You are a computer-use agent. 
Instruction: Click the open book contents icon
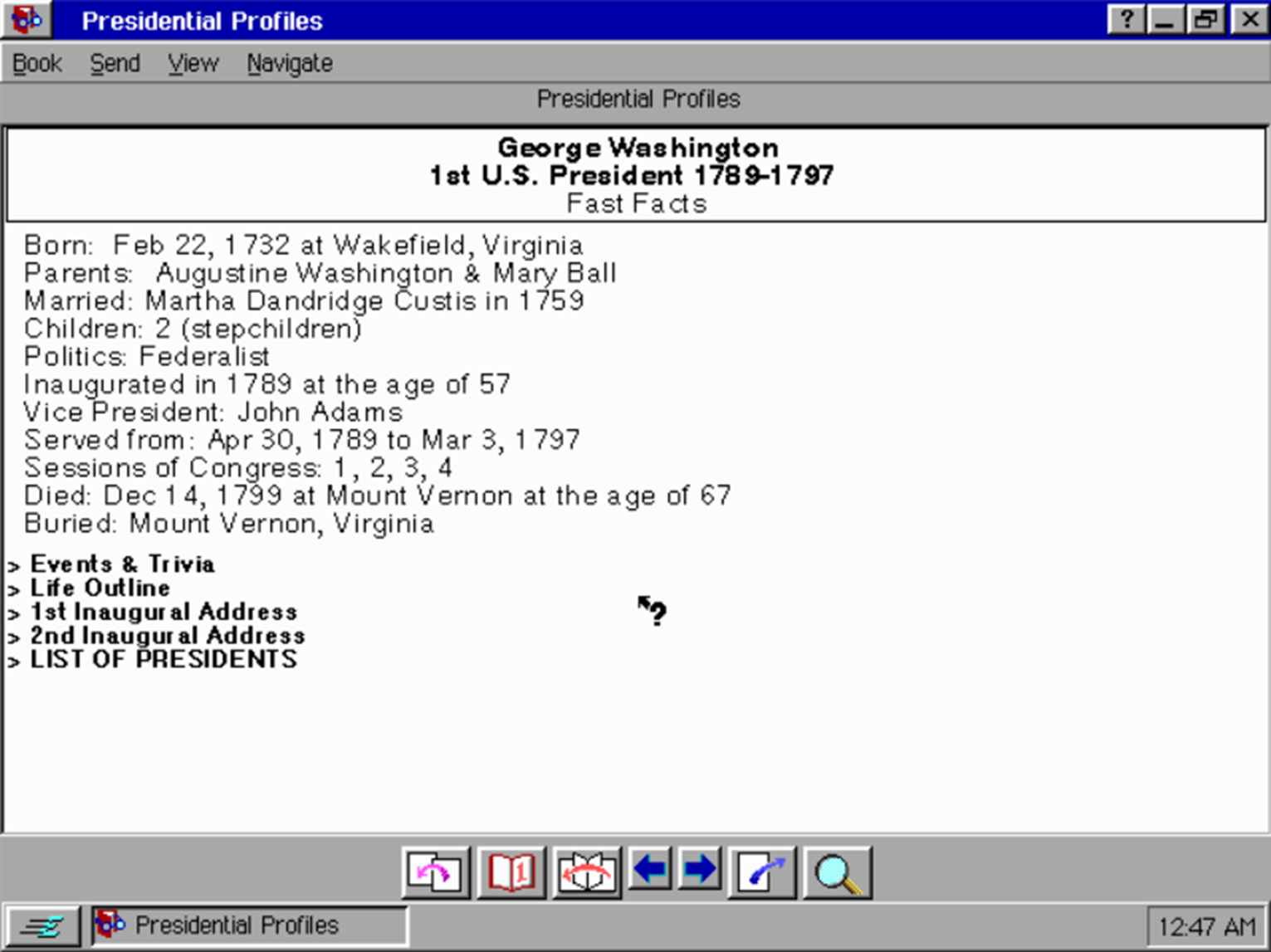coord(586,872)
